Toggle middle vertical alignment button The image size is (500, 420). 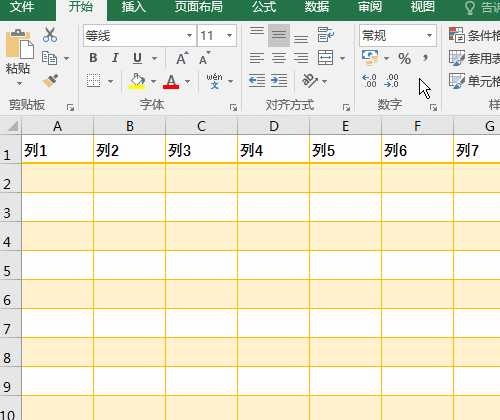click(x=279, y=35)
